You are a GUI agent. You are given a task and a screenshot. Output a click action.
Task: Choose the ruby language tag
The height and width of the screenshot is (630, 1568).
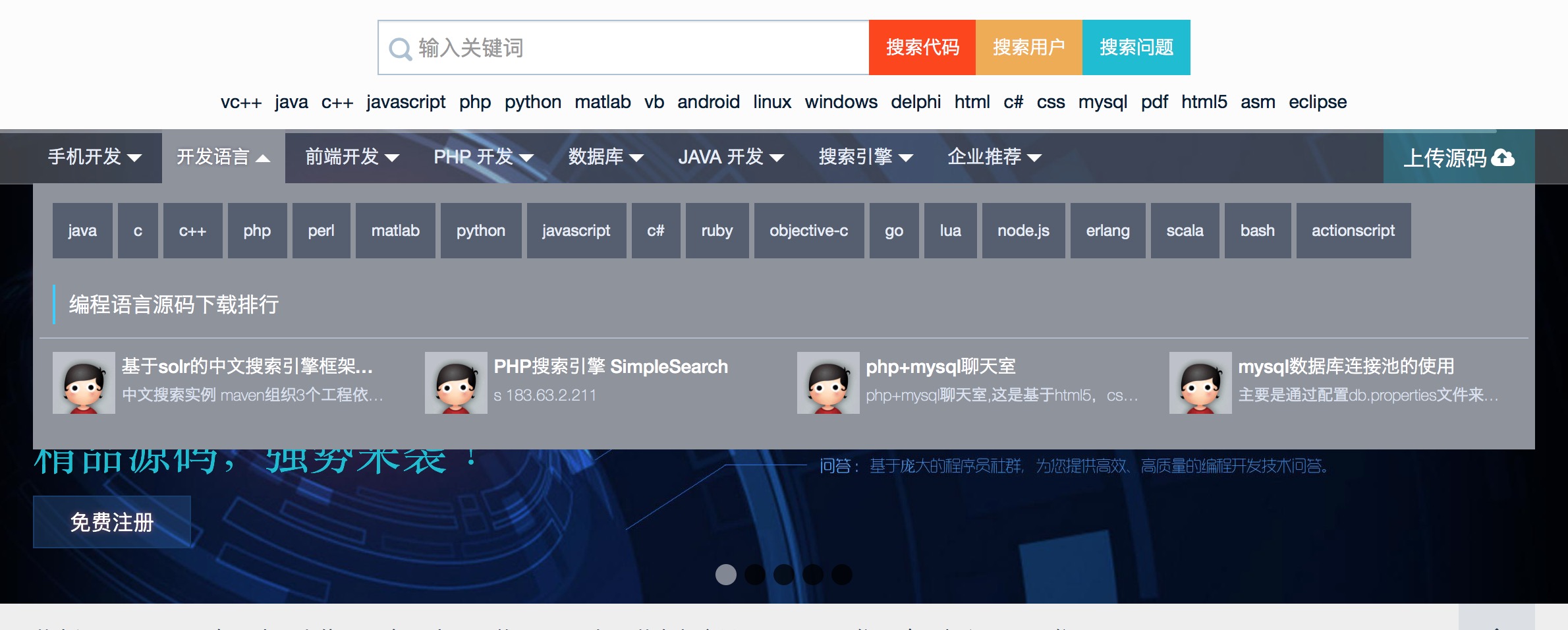point(717,231)
